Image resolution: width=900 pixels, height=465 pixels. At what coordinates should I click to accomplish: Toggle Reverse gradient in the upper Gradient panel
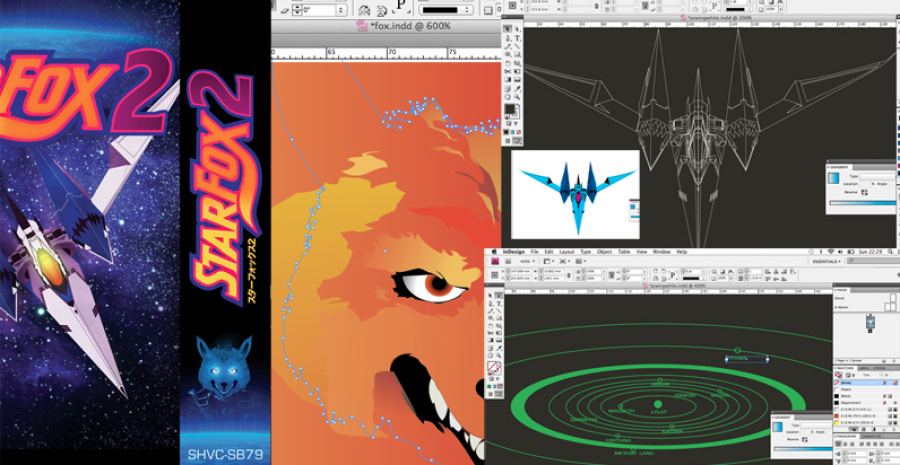[864, 192]
